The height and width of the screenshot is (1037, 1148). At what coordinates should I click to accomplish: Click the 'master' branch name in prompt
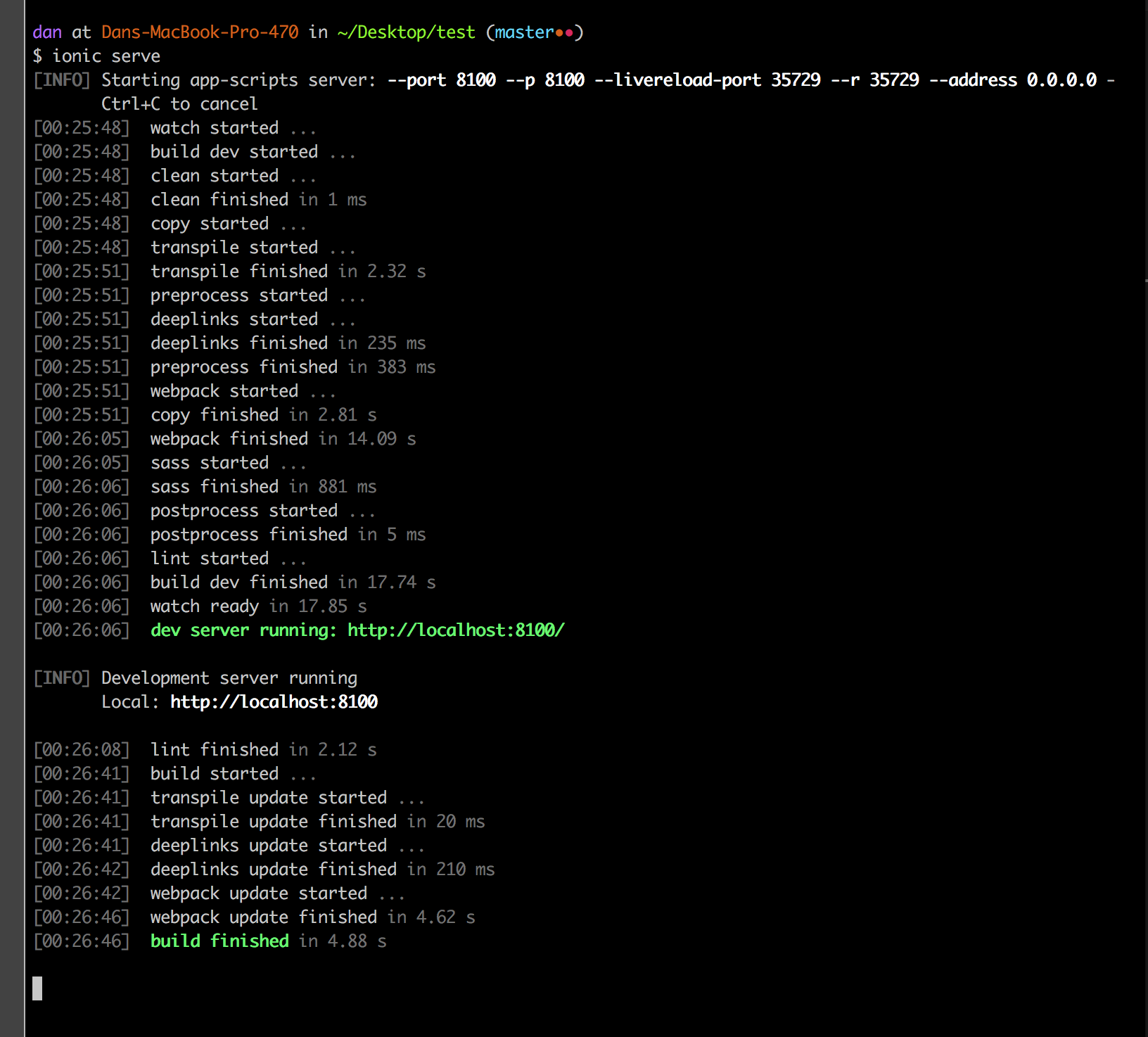[x=524, y=32]
